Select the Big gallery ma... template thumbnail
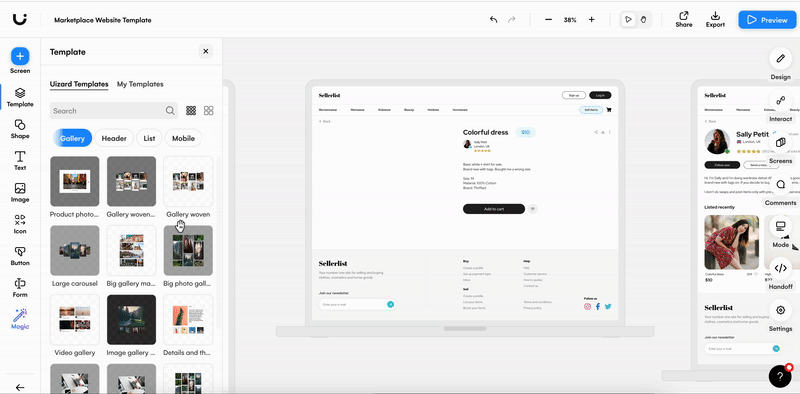 (131, 251)
